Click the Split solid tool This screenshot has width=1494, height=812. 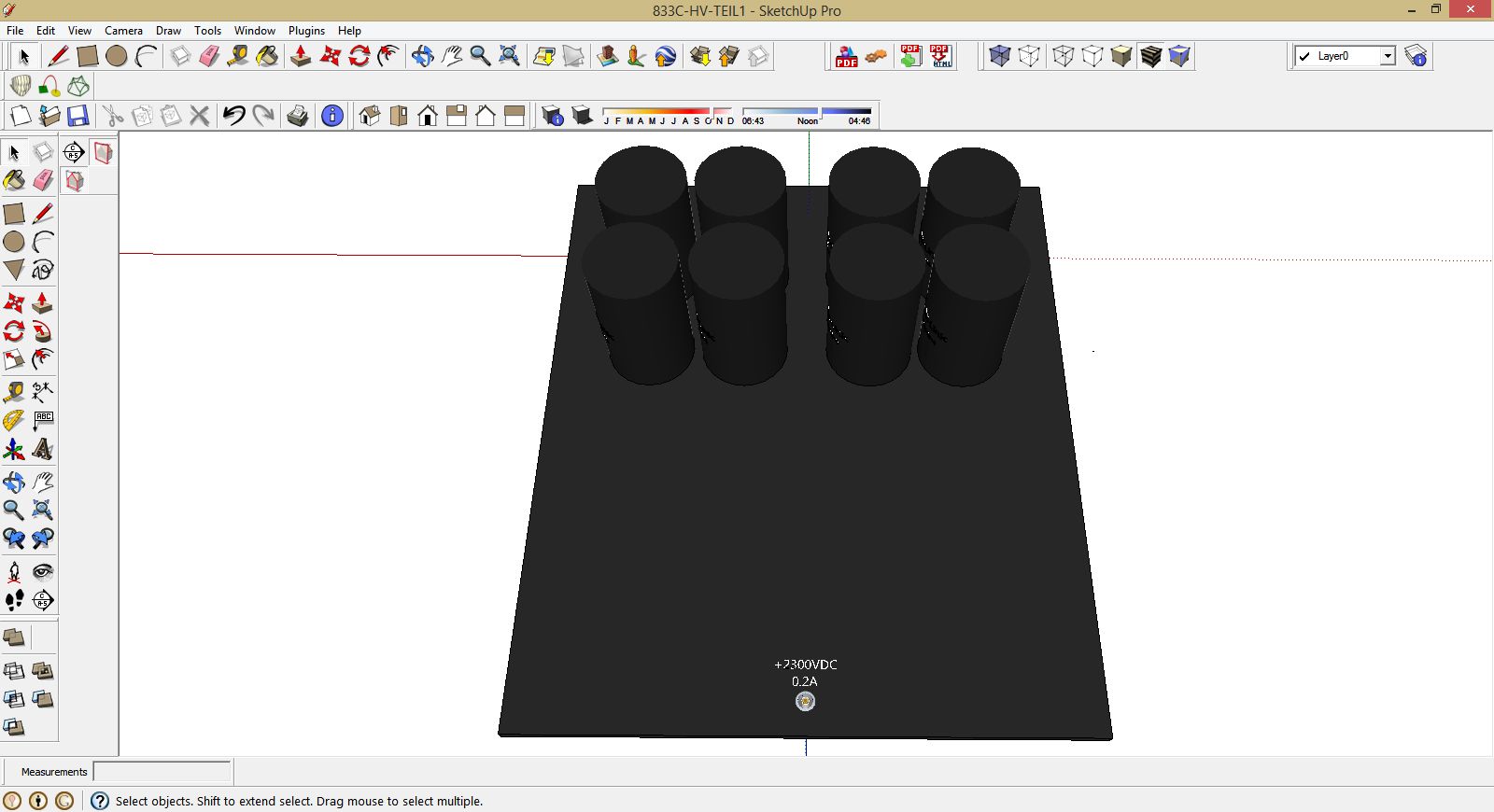[14, 727]
